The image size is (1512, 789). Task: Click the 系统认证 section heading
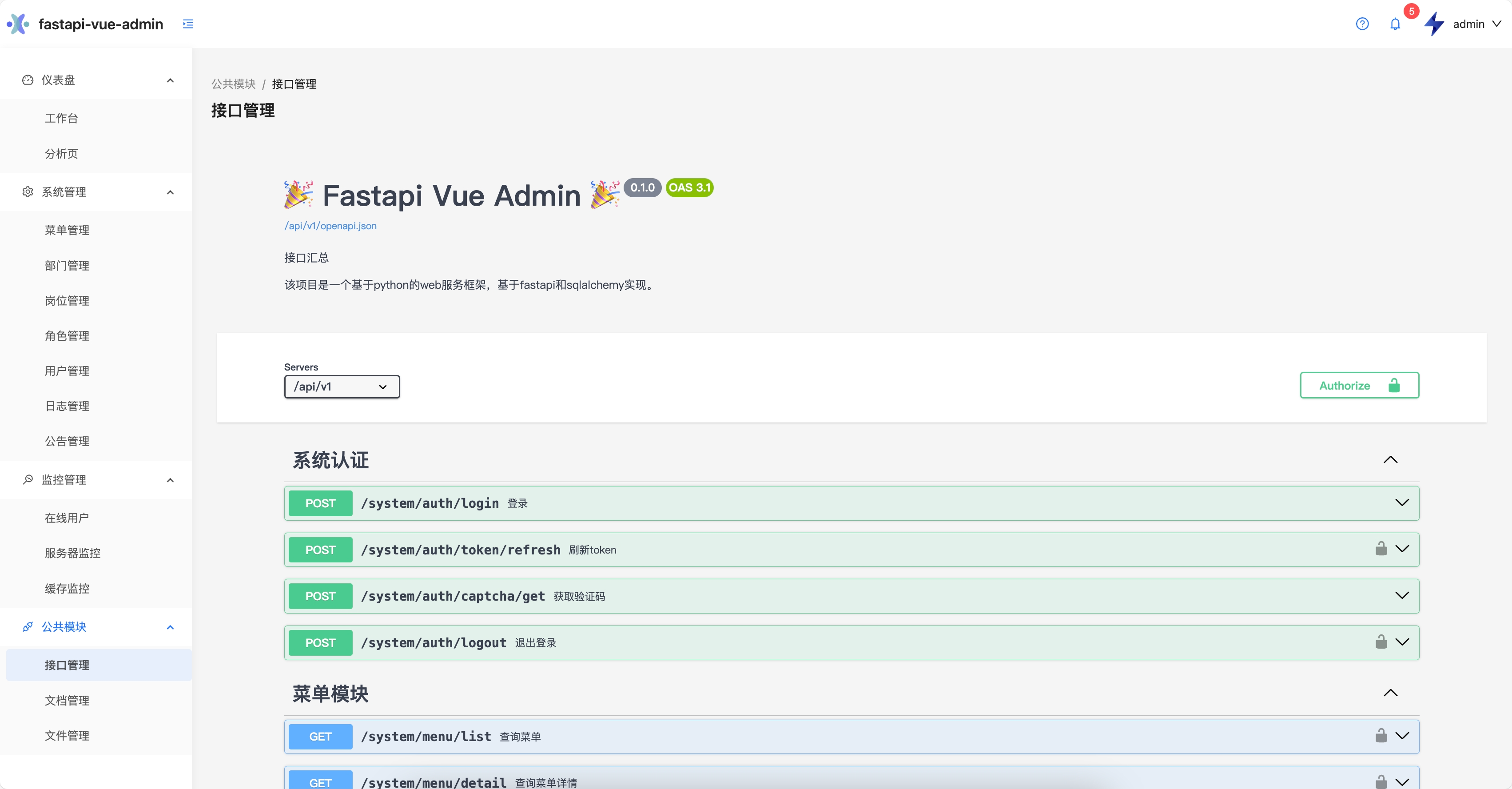330,460
